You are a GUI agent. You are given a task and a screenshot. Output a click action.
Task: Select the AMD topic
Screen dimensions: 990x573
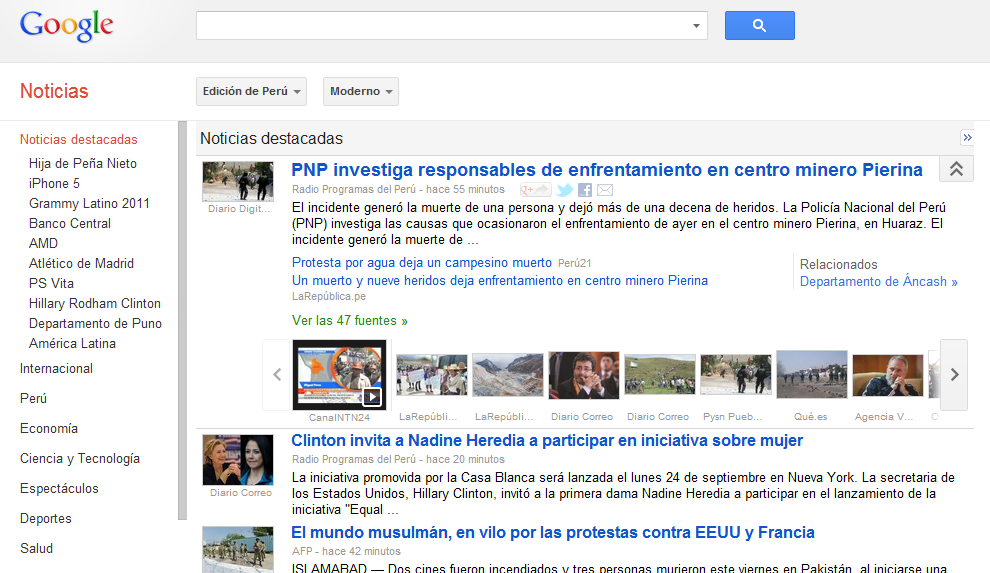(43, 244)
